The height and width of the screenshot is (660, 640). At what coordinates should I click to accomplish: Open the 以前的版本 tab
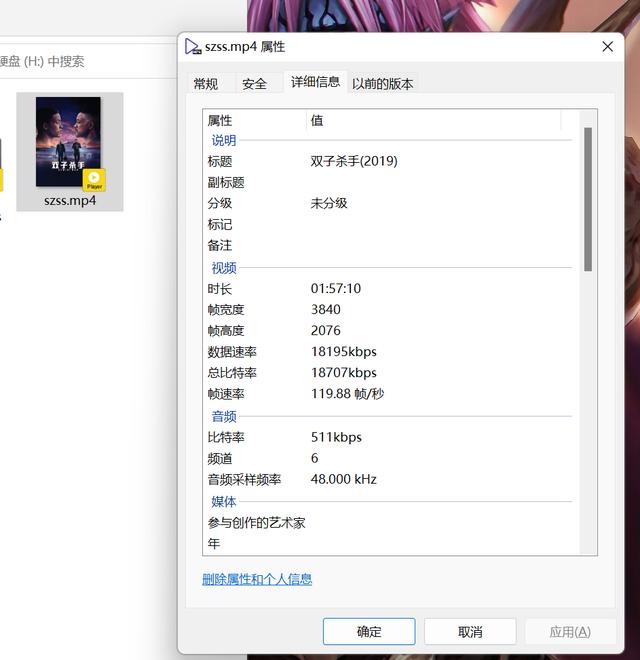pos(382,83)
